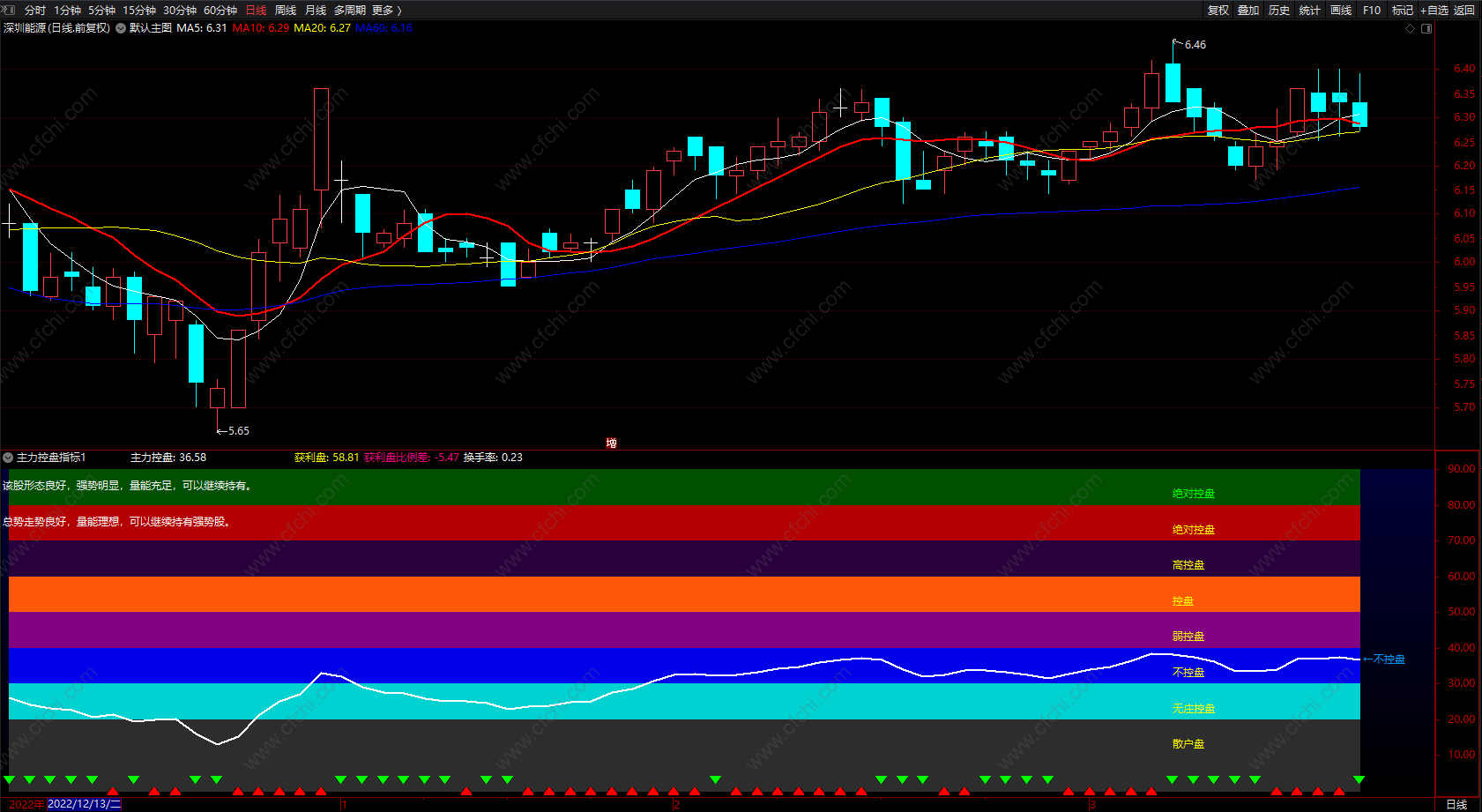Open the 更多 periods expander
Image resolution: width=1482 pixels, height=812 pixels.
pos(387,11)
